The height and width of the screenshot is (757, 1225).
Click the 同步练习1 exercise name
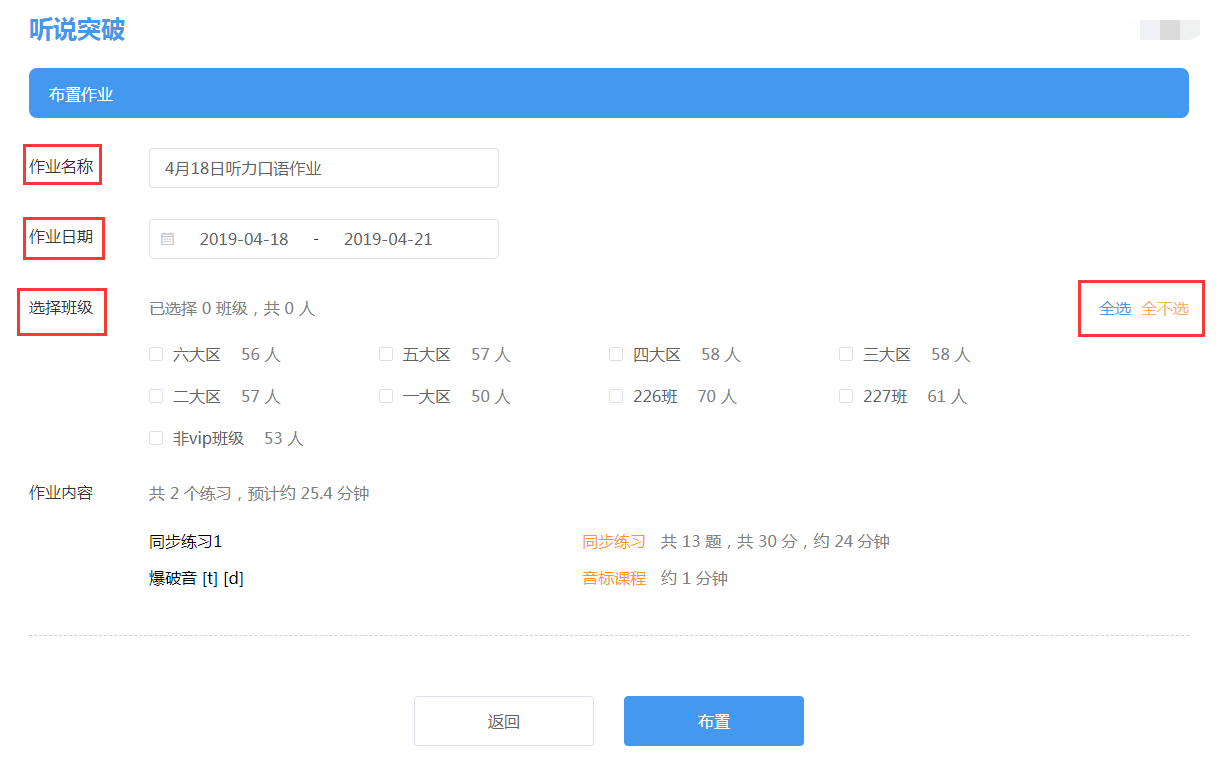[185, 541]
